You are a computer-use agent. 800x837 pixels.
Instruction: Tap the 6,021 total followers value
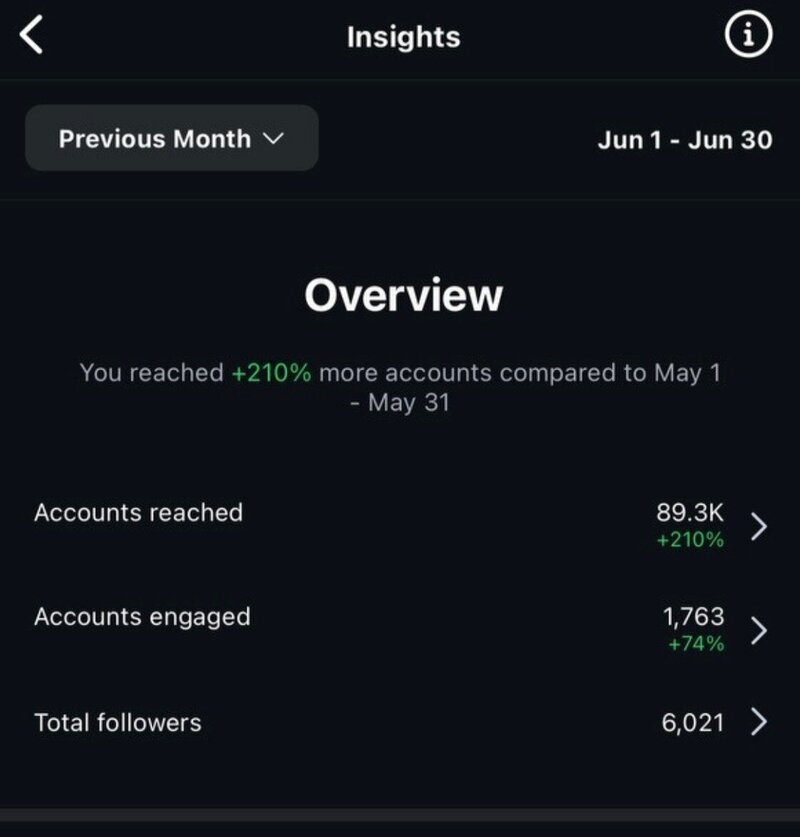click(692, 723)
